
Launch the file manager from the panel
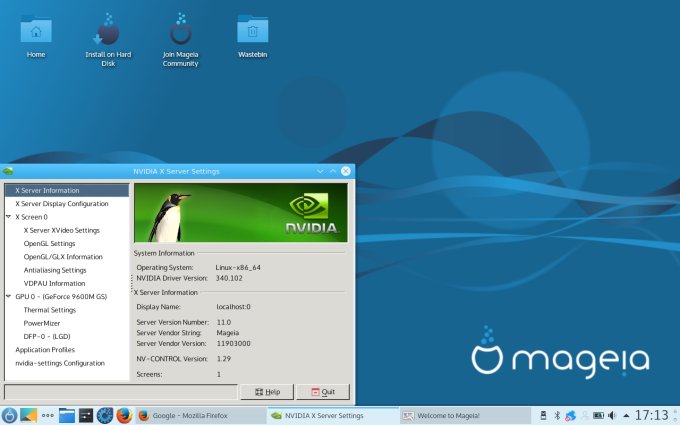point(67,415)
